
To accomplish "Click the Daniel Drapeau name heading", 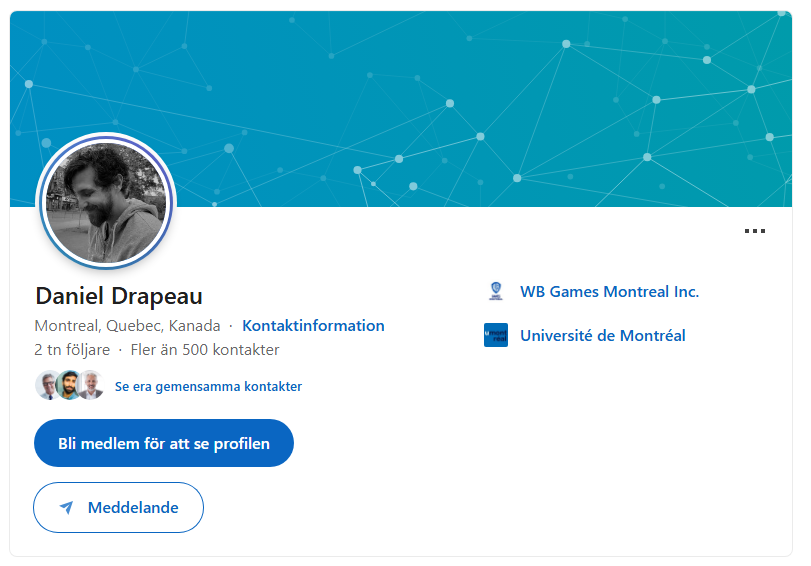I will point(119,296).
